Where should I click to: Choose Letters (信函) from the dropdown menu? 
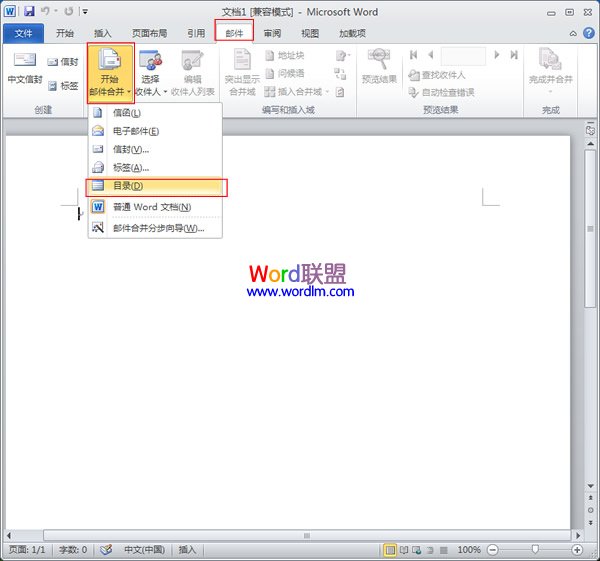(x=126, y=113)
